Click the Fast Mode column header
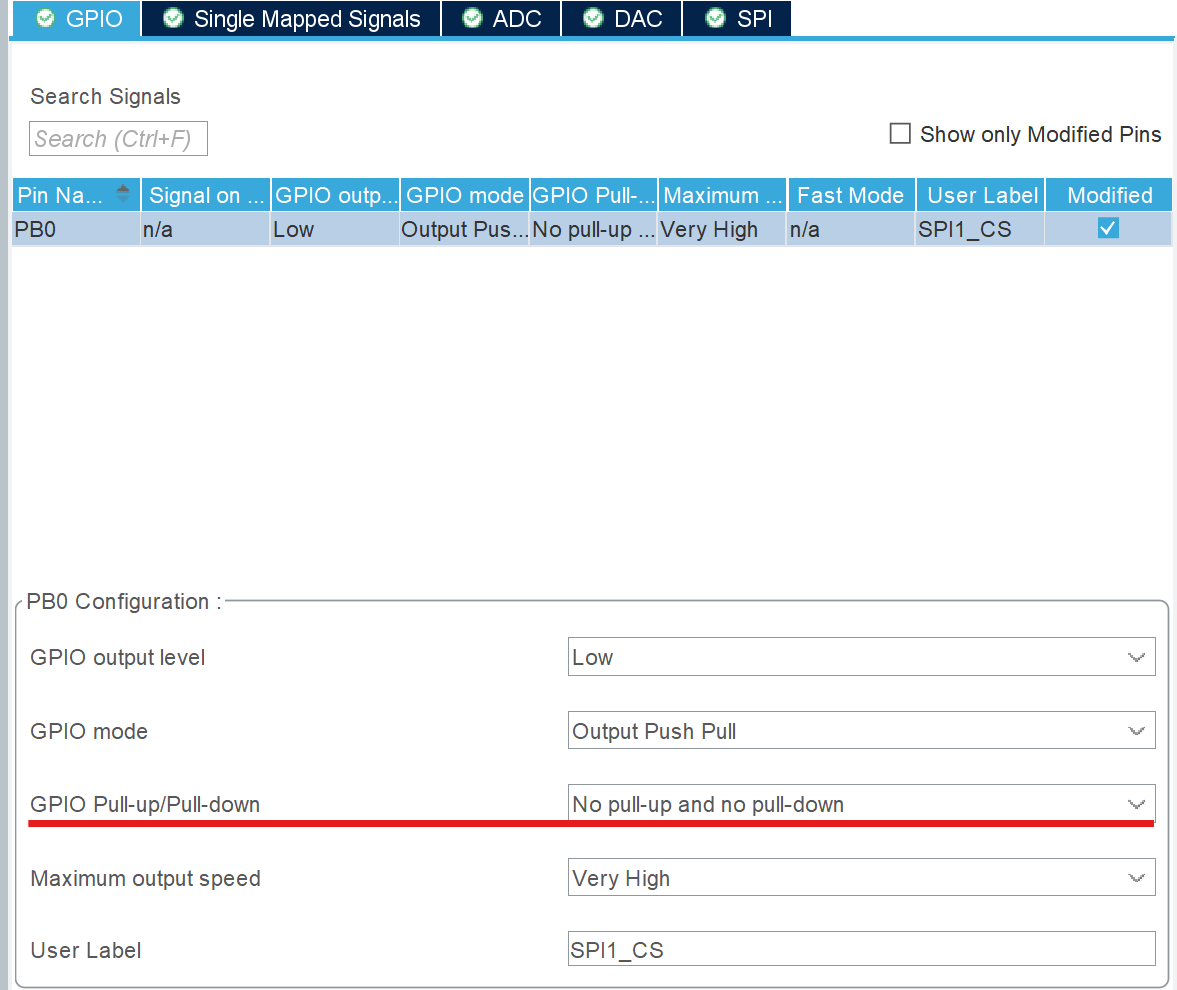1177x990 pixels. click(851, 195)
